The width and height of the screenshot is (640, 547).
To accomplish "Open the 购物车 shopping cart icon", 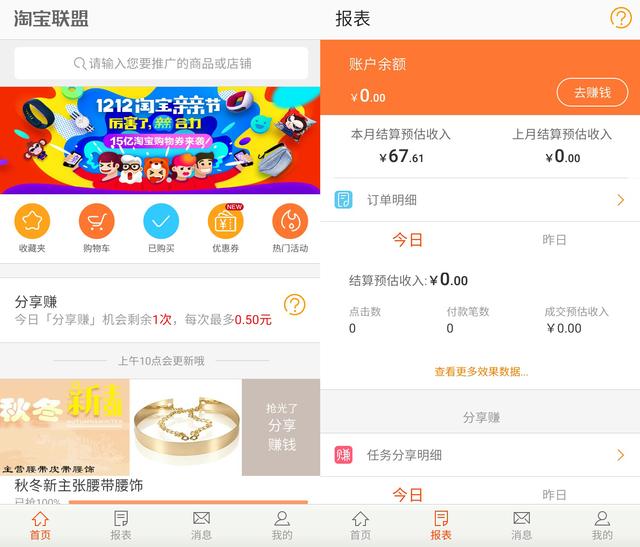I will (x=96, y=221).
